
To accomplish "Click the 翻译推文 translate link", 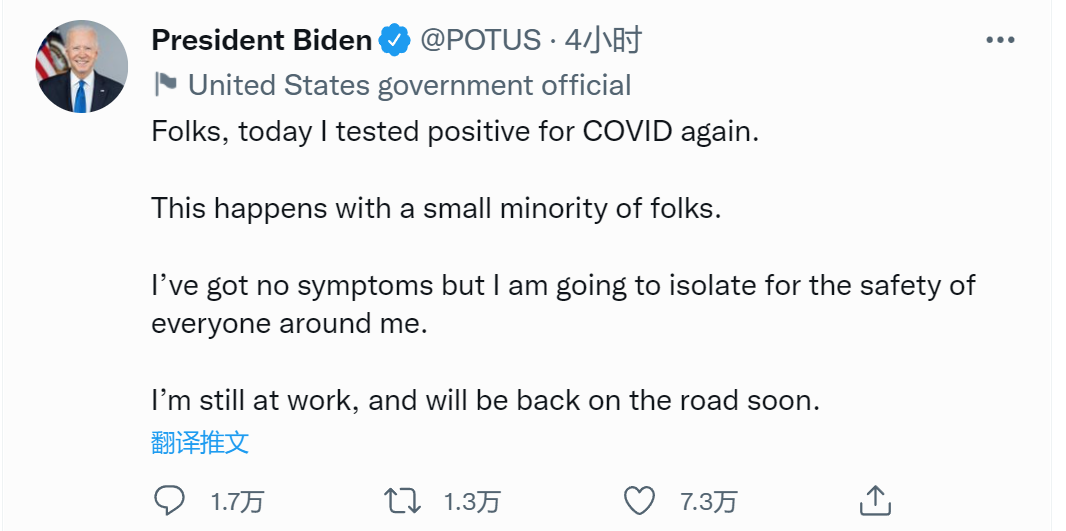I will click(x=200, y=442).
